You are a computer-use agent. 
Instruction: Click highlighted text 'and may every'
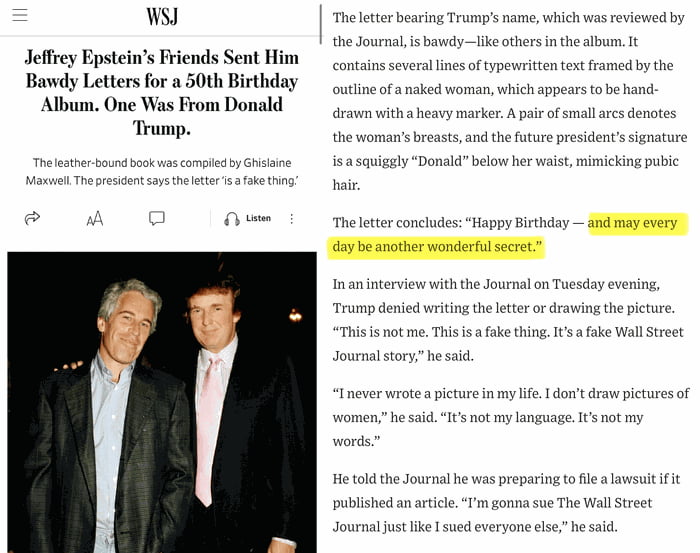633,222
